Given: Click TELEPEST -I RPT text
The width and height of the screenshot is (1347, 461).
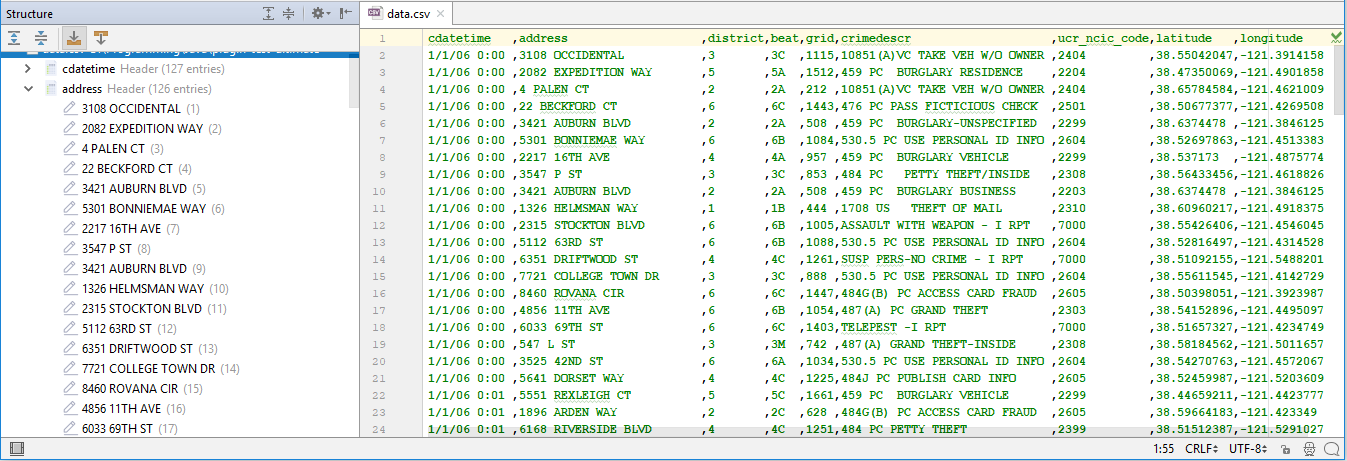Looking at the screenshot, I should 893,327.
